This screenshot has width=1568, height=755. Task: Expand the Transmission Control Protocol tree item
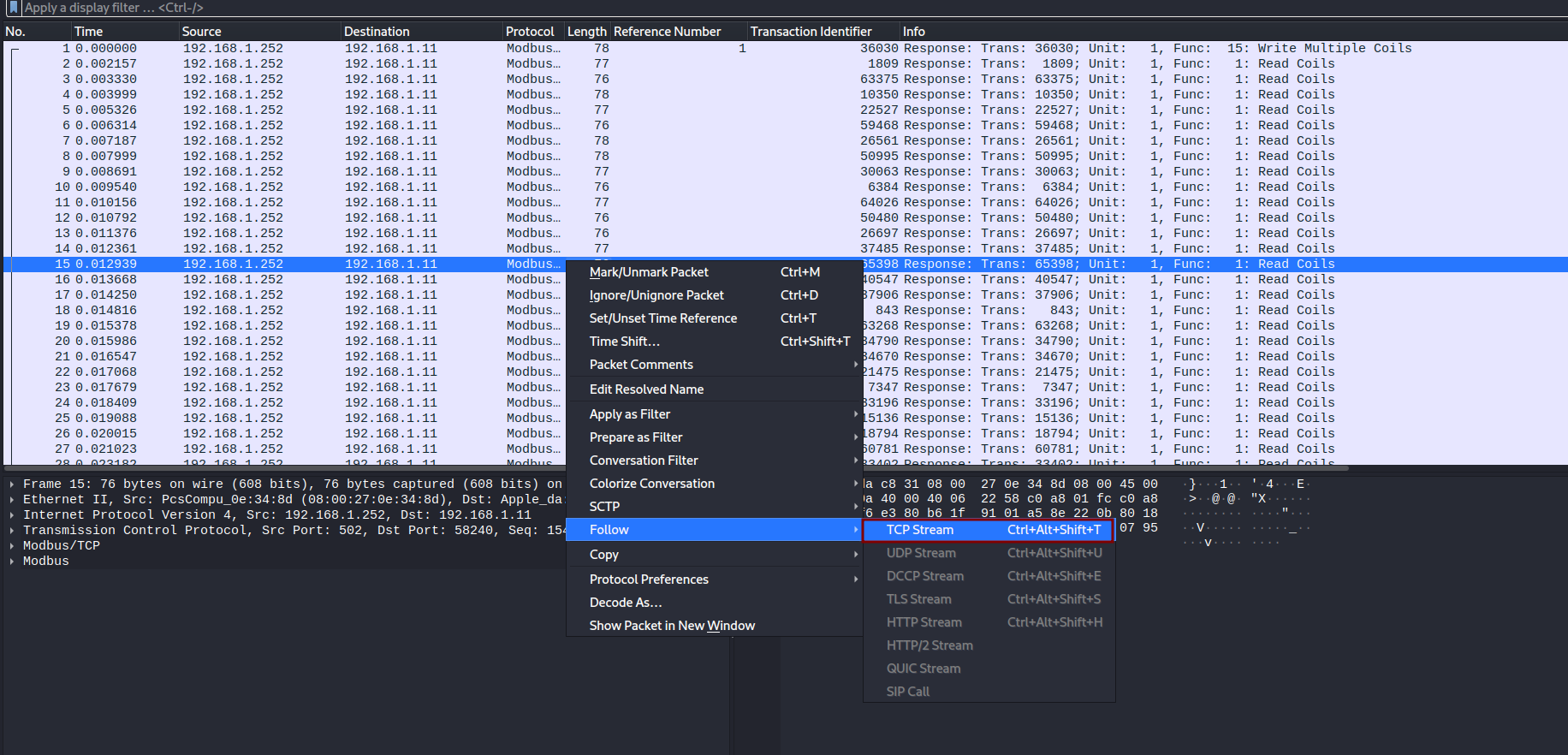click(12, 531)
